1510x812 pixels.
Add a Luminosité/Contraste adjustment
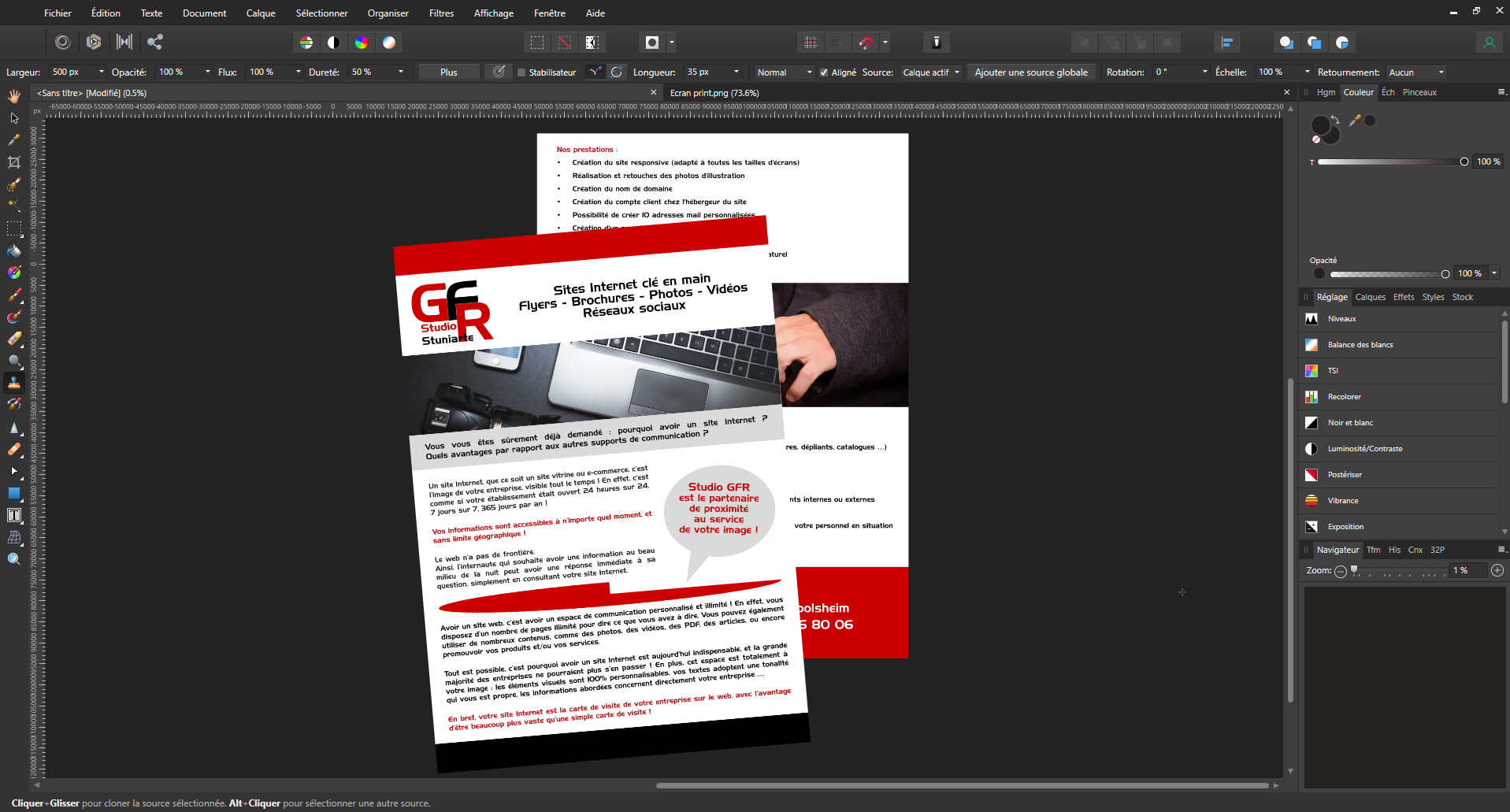pyautogui.click(x=1399, y=449)
